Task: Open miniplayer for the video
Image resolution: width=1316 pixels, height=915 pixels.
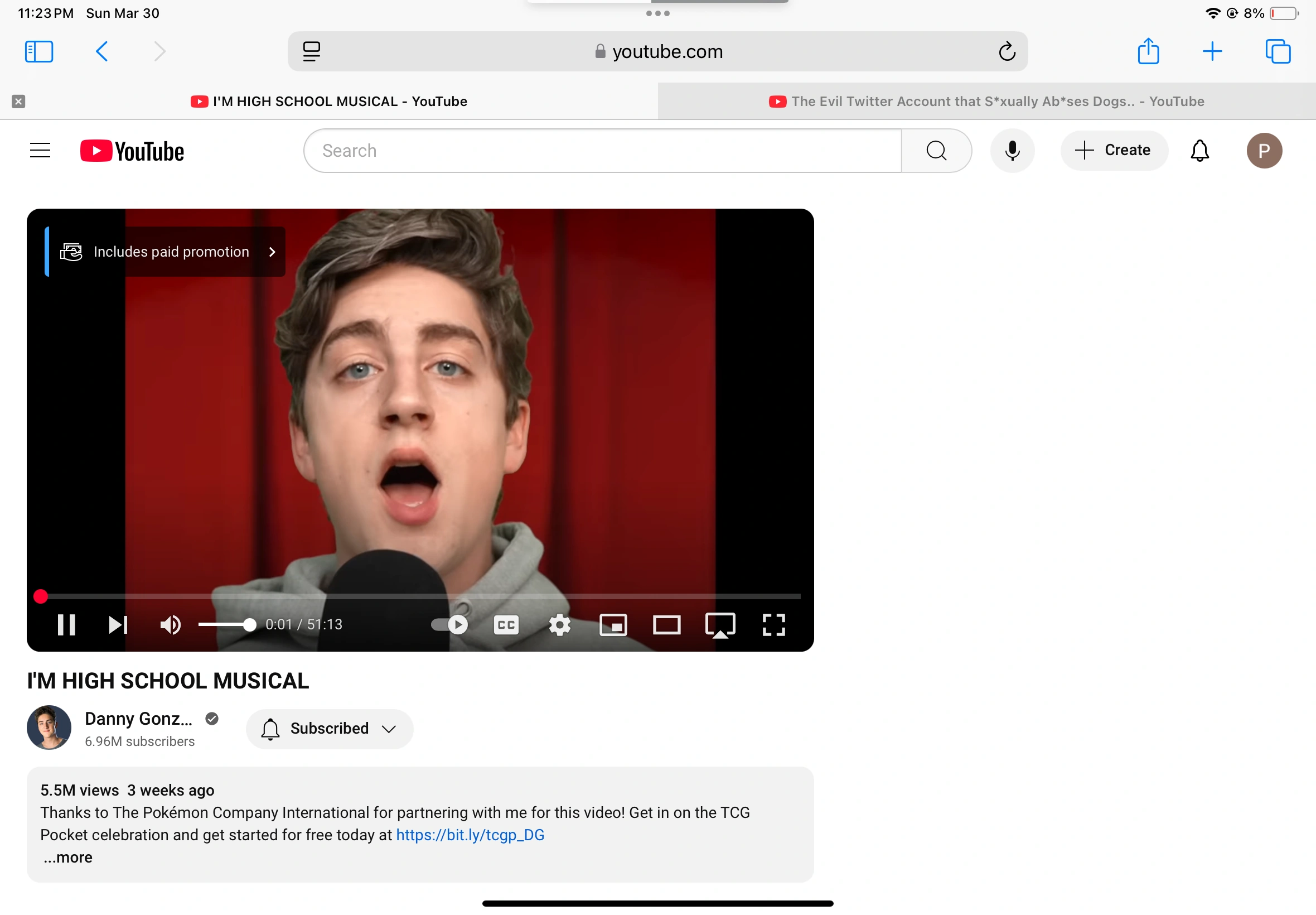Action: tap(613, 624)
